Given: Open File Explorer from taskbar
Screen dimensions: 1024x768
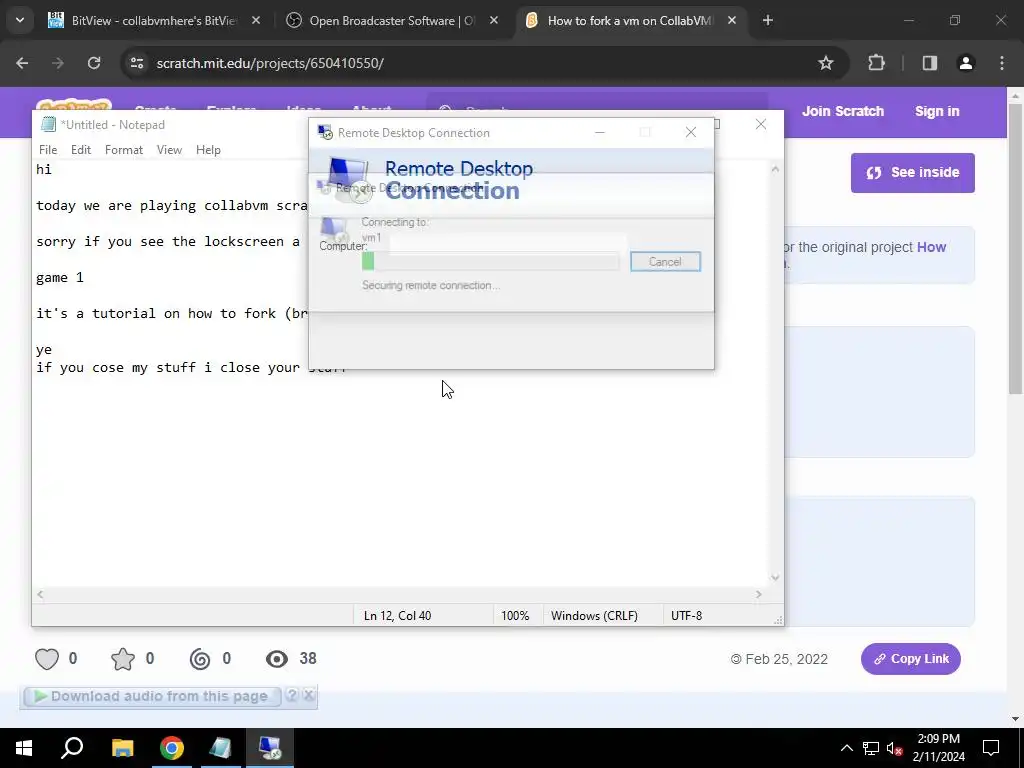Looking at the screenshot, I should coord(122,748).
